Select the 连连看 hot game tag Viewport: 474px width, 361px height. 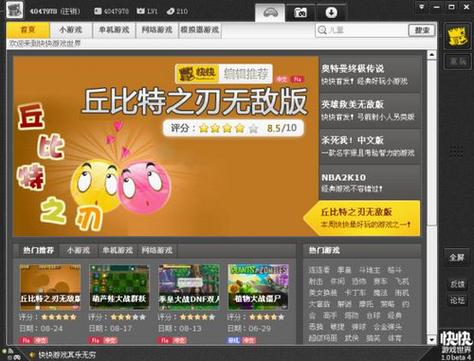click(319, 270)
